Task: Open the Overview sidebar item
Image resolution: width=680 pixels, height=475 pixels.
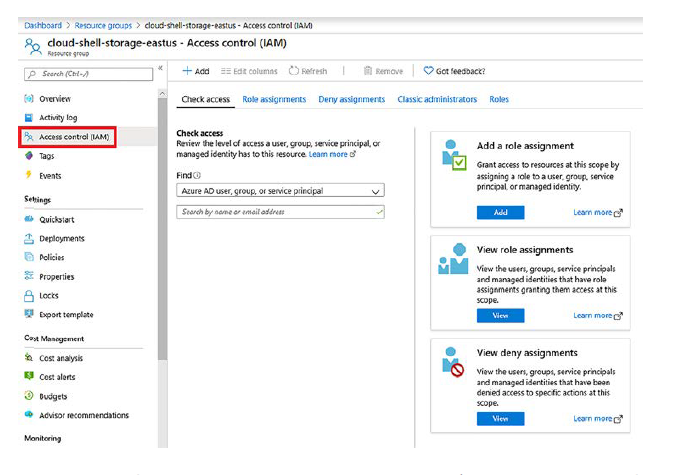Action: tap(54, 99)
